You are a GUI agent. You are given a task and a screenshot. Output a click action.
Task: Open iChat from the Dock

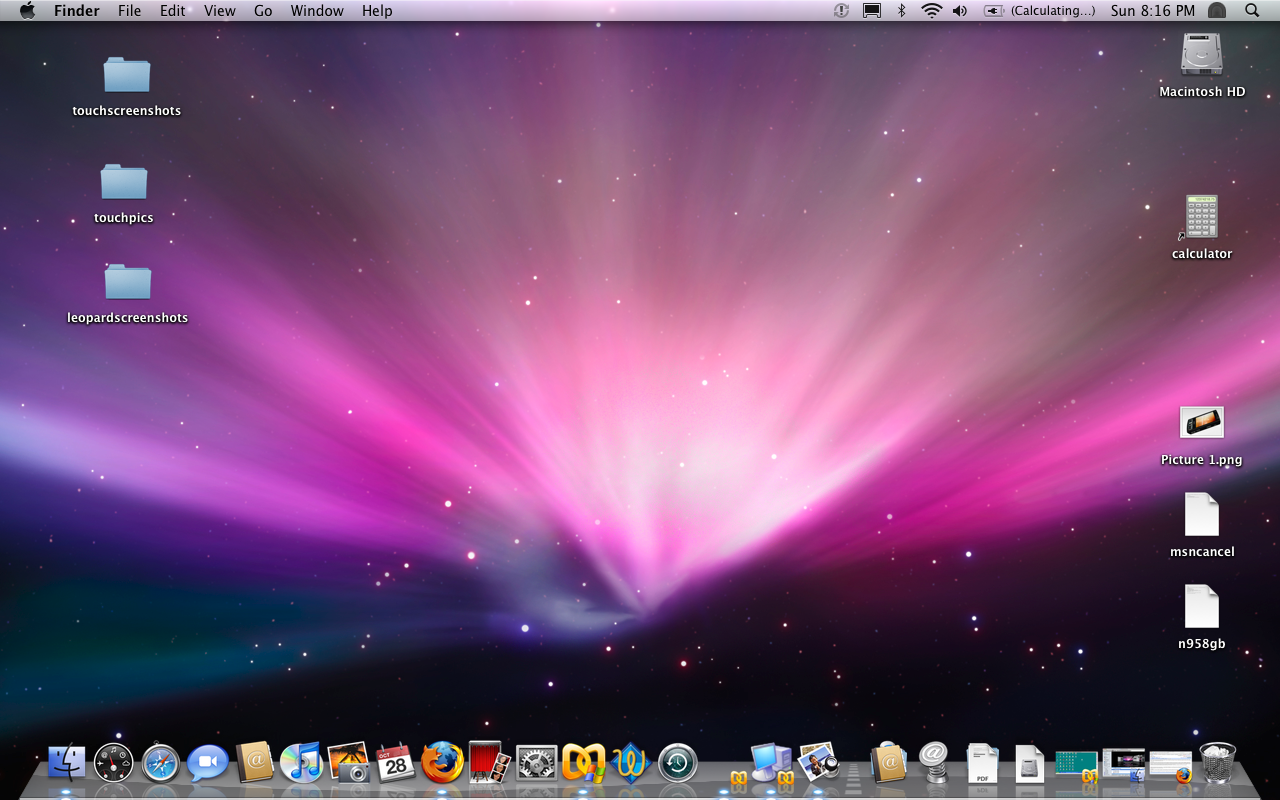click(x=207, y=763)
